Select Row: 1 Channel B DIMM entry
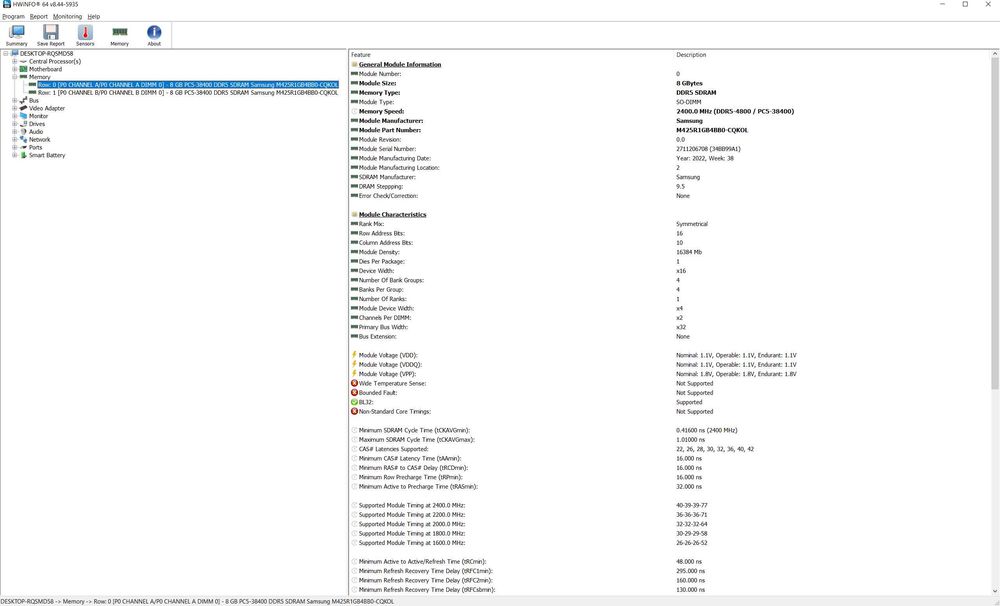The image size is (1000, 606). coord(188,93)
